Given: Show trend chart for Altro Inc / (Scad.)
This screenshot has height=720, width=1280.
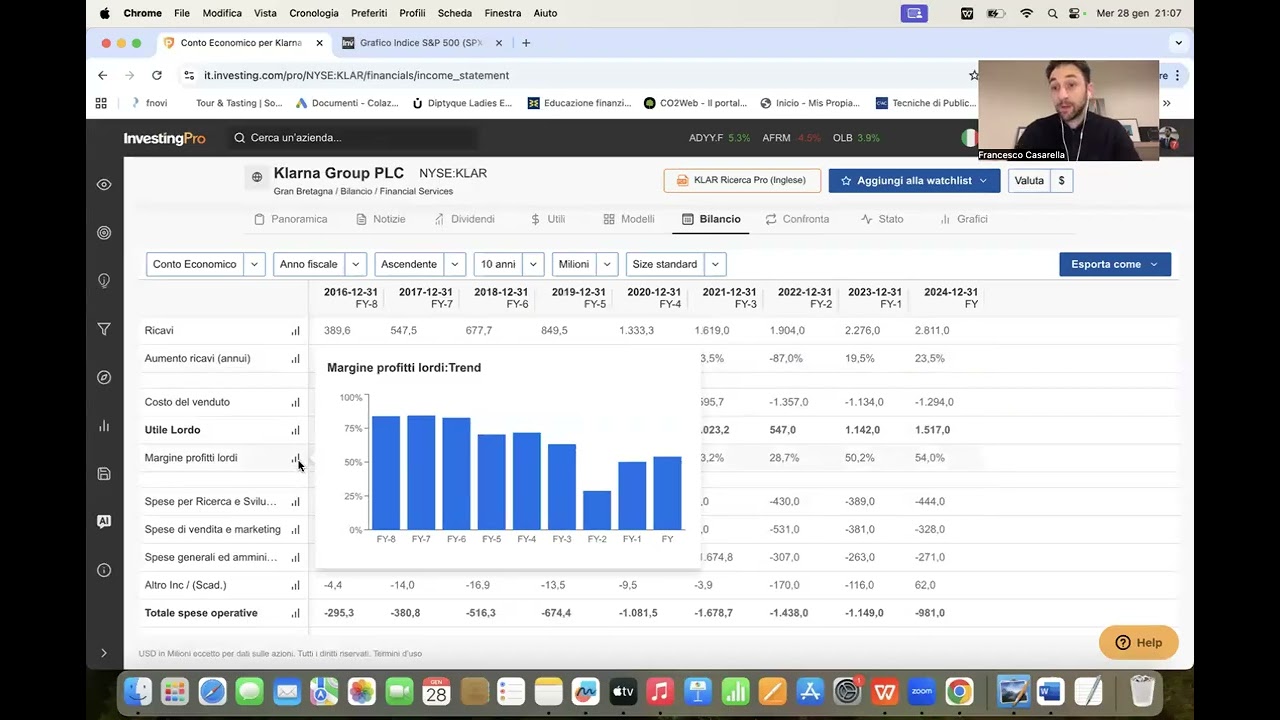Looking at the screenshot, I should click(x=295, y=586).
